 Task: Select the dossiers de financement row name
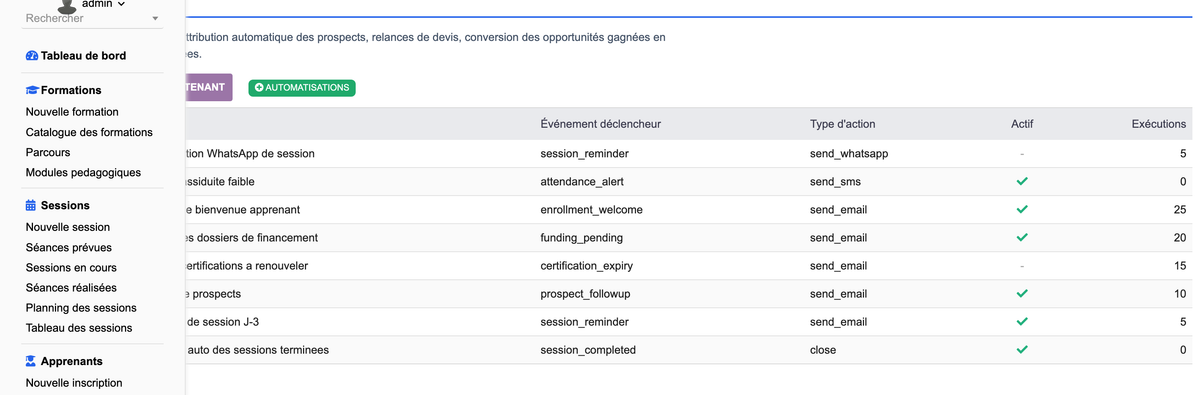tap(252, 238)
